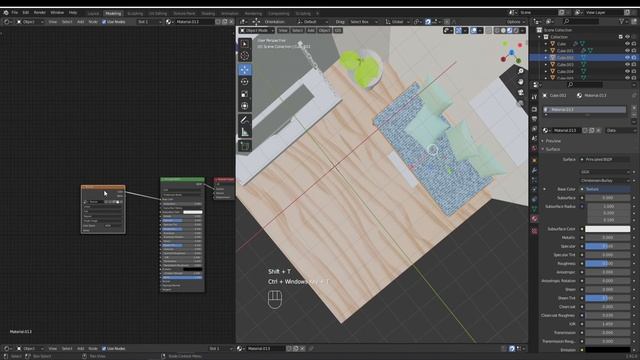Toggle visibility eye for Cube.002
Screen dimensions: 640x360
[627, 58]
